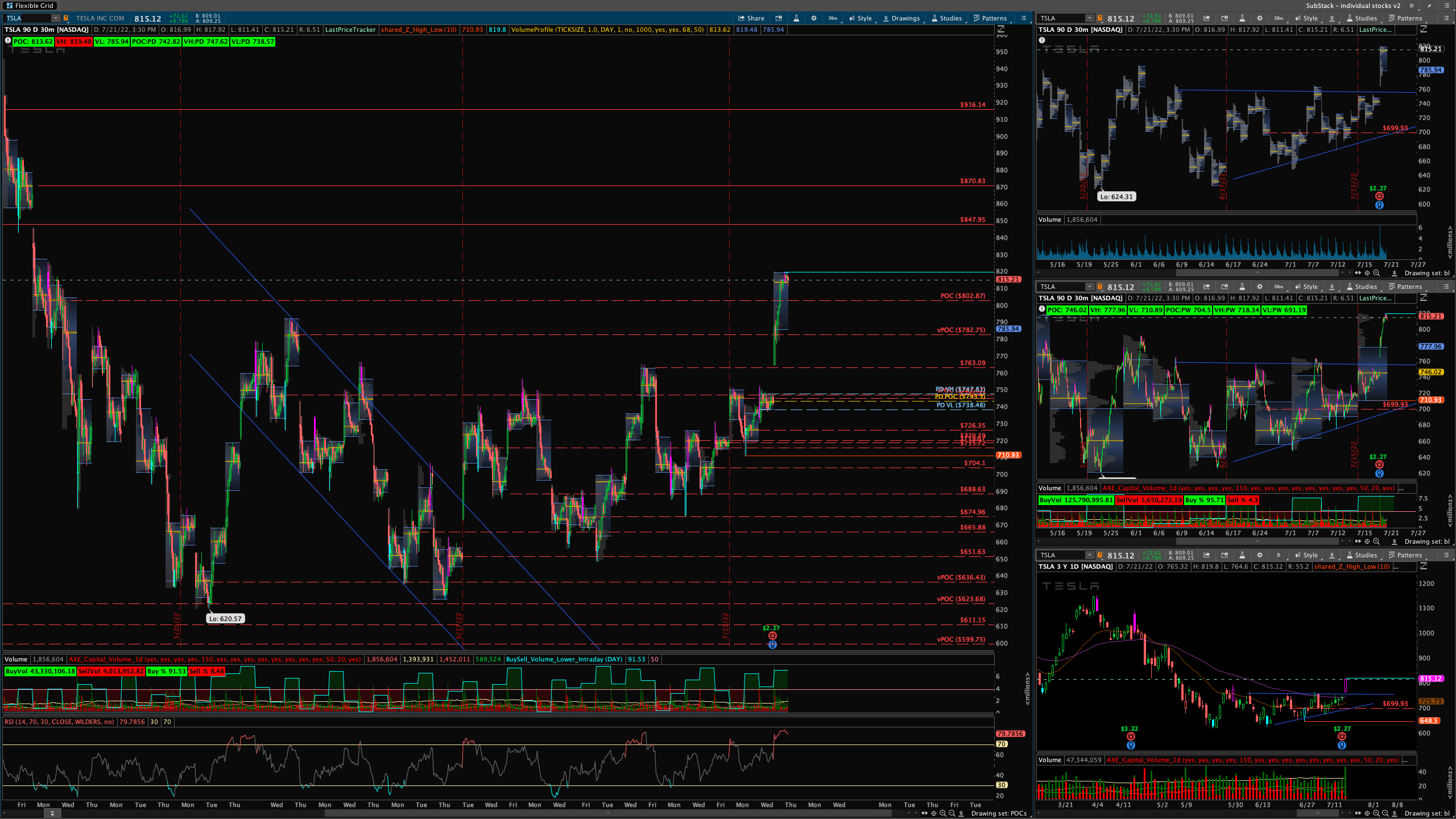The height and width of the screenshot is (819, 1456).
Task: Toggle the pin icon in top bar
Action: point(1429,6)
